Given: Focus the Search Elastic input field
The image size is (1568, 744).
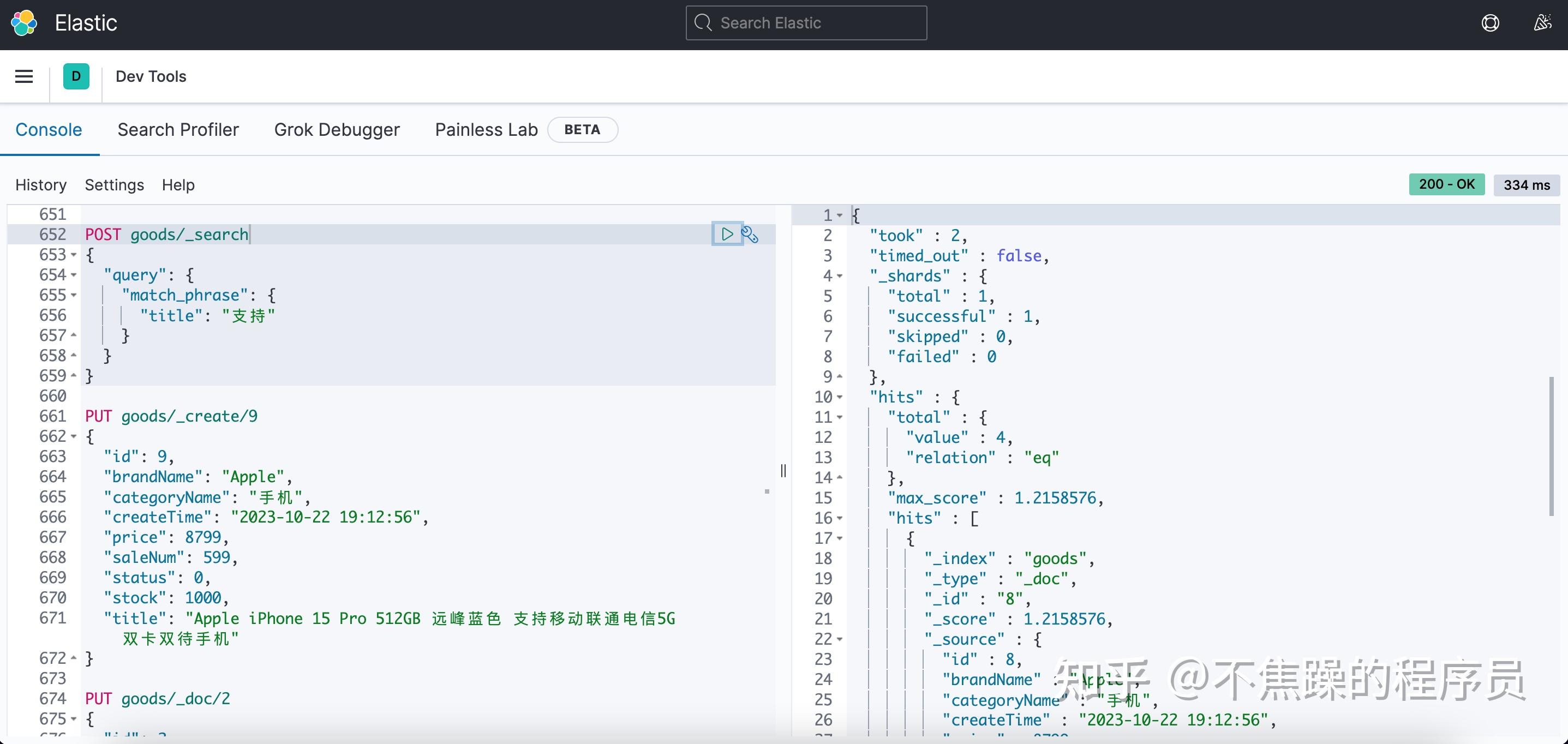Looking at the screenshot, I should coord(816,23).
